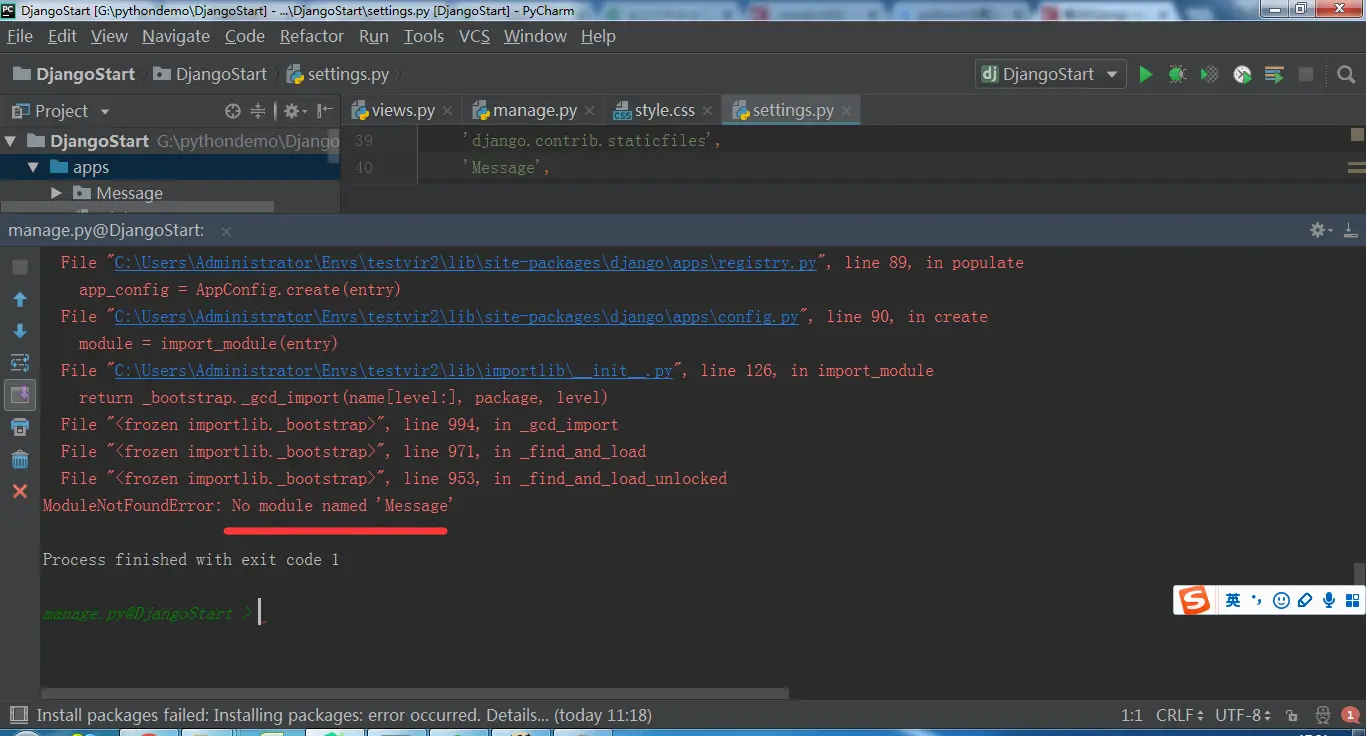Image resolution: width=1366 pixels, height=736 pixels.
Task: Click the gray stop button in top toolbar
Action: coord(1306,74)
